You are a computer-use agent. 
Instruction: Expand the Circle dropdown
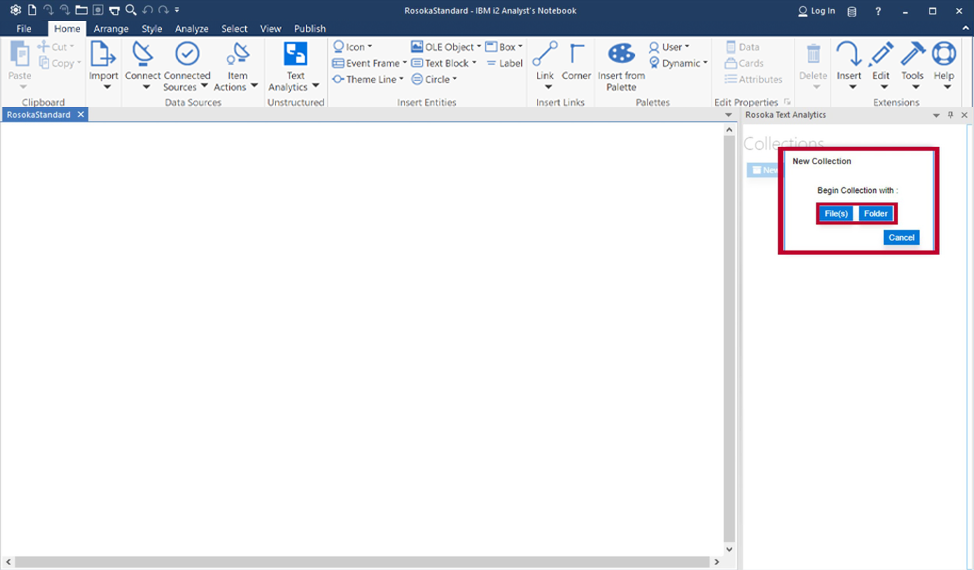455,79
